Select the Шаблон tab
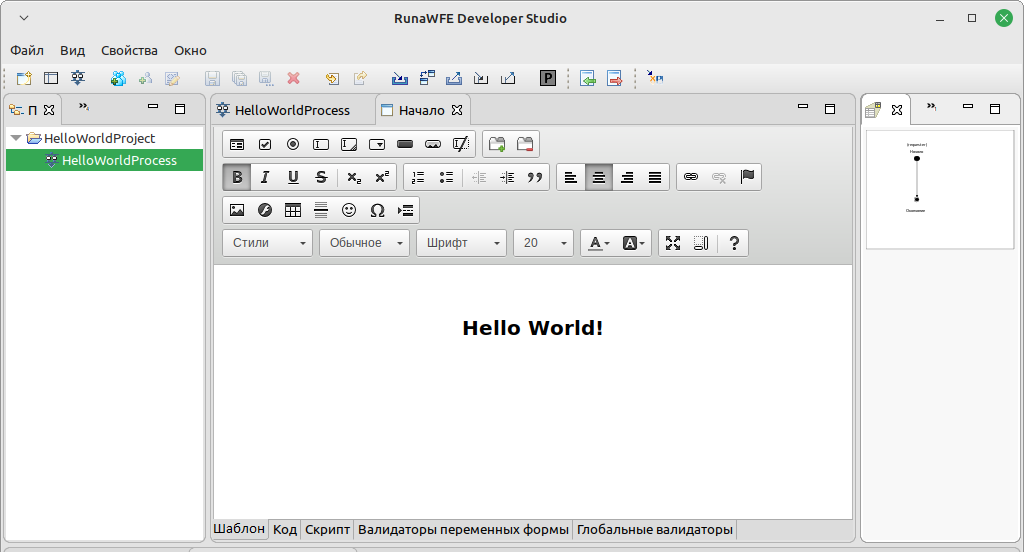Viewport: 1024px width, 552px height. tap(239, 529)
